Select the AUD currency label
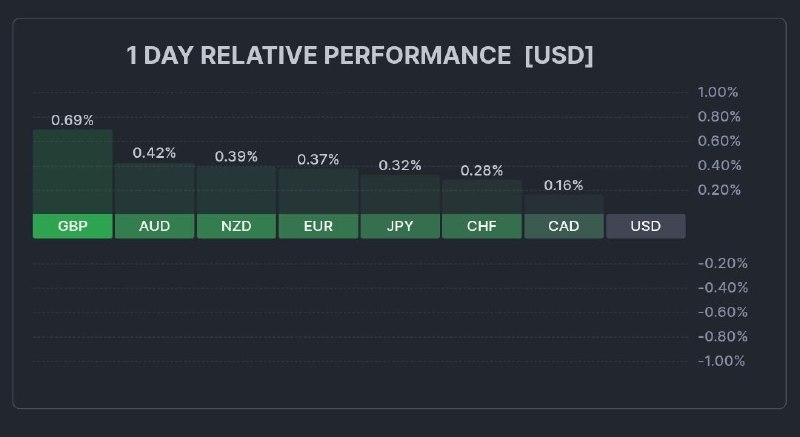This screenshot has height=437, width=800. click(x=155, y=226)
